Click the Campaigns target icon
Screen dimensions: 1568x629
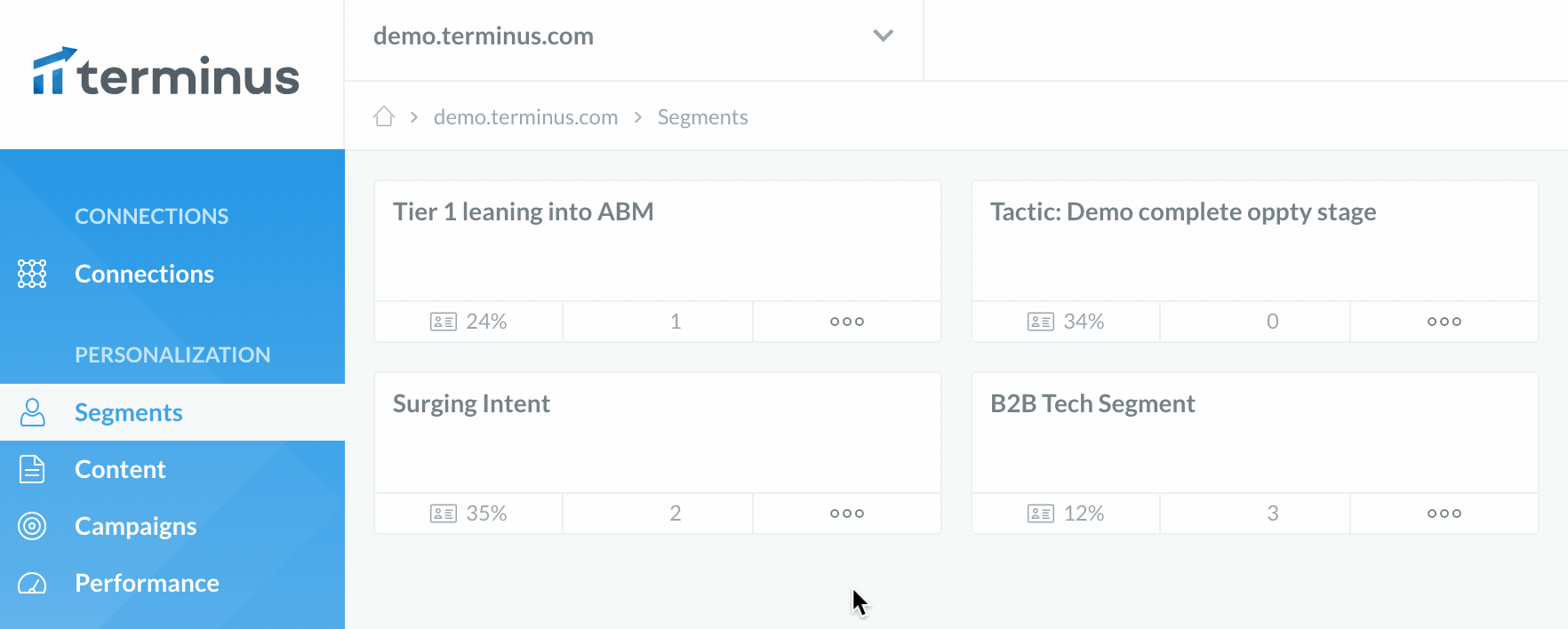pos(32,526)
